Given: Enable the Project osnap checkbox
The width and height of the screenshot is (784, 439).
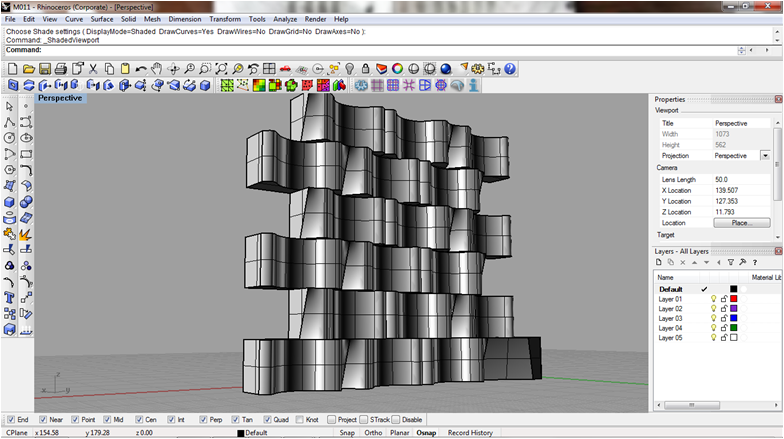Looking at the screenshot, I should (331, 420).
